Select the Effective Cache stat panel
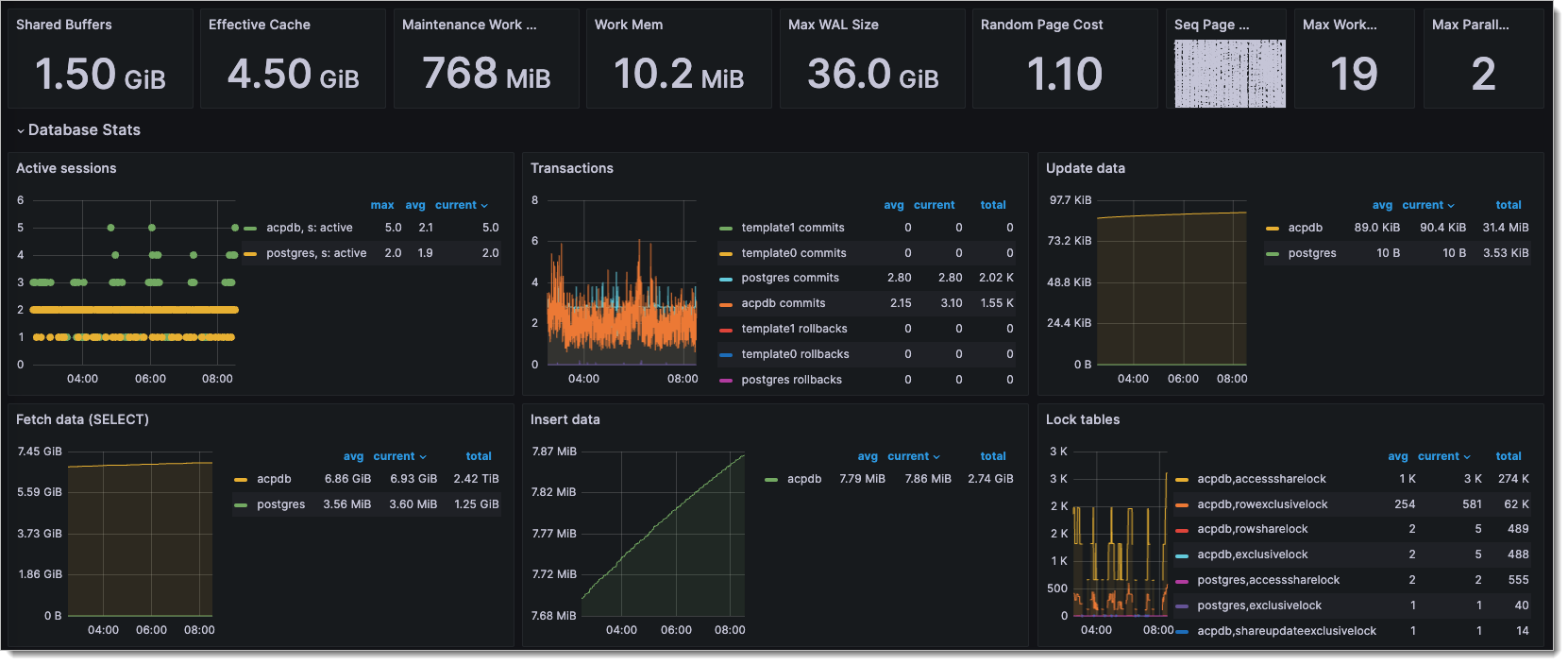Viewport: 1568px width, 665px height. click(x=293, y=59)
